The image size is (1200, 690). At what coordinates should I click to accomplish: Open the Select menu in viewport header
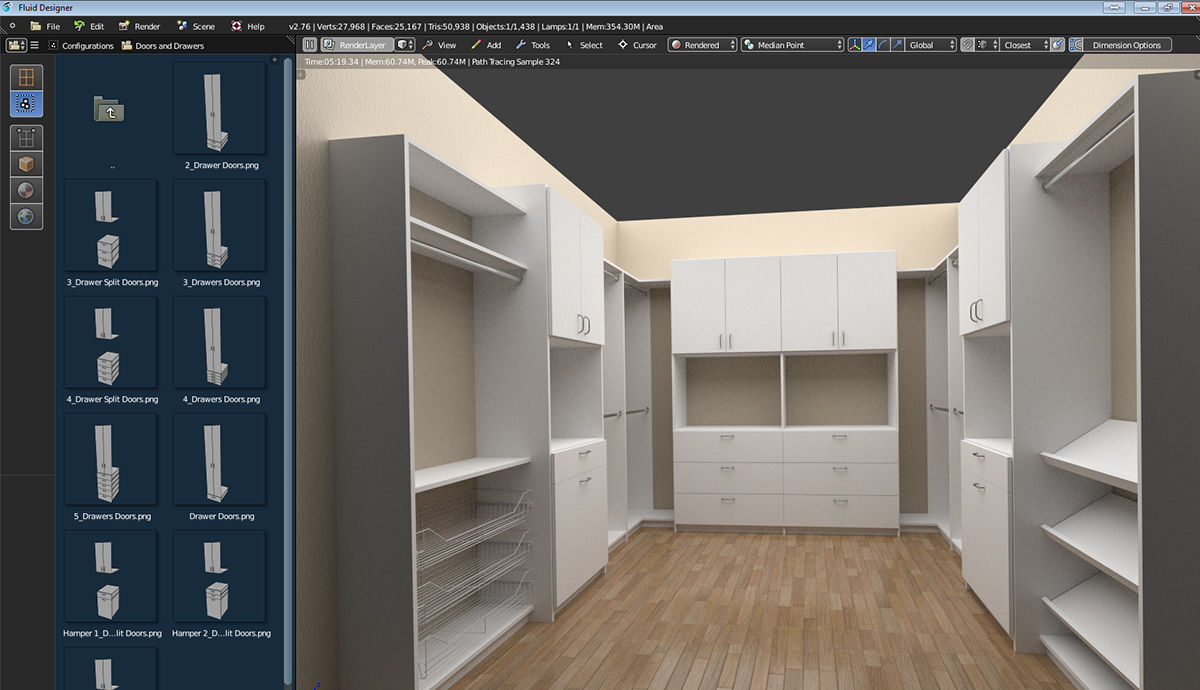pos(584,45)
